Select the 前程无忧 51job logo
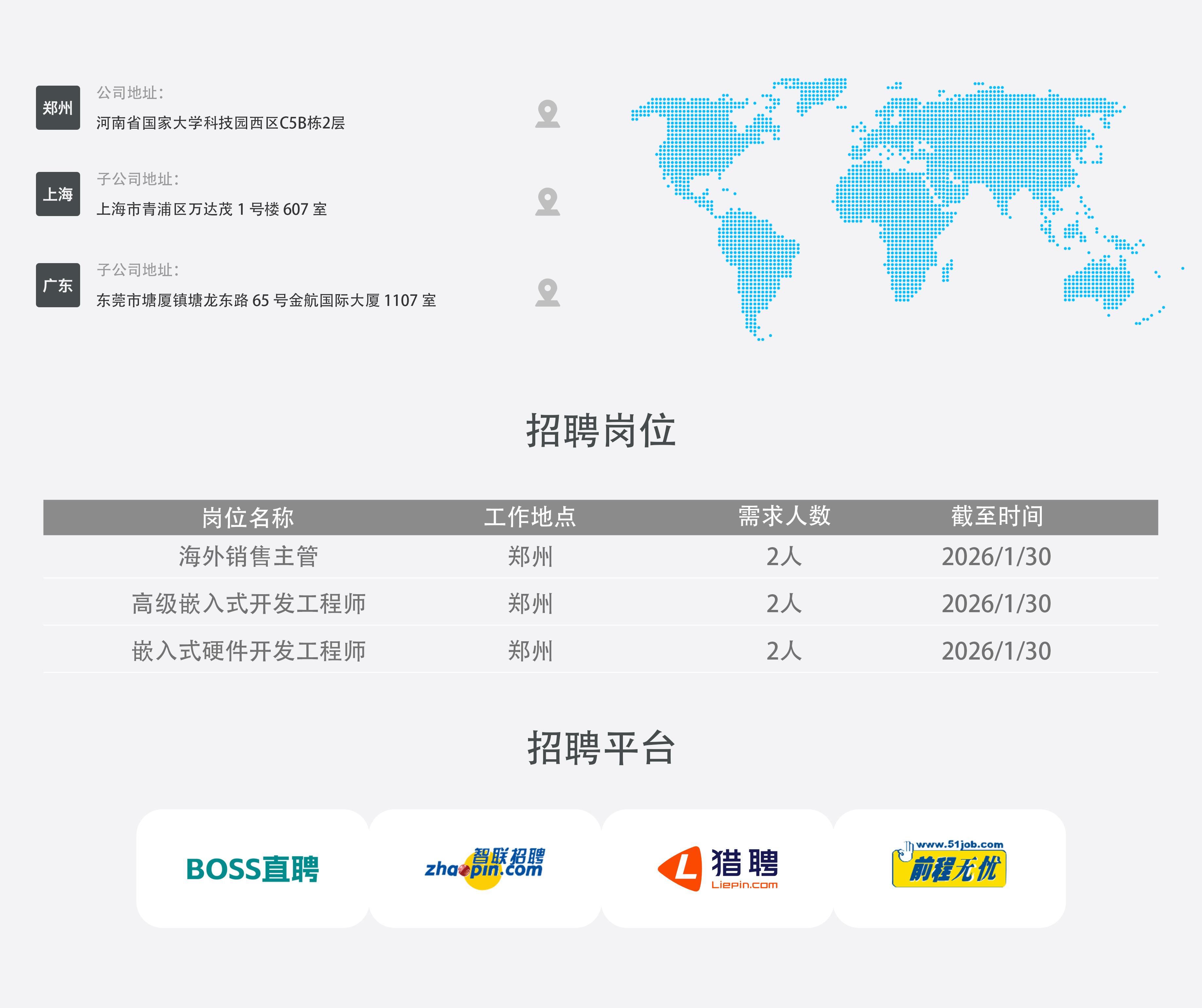 [950, 865]
